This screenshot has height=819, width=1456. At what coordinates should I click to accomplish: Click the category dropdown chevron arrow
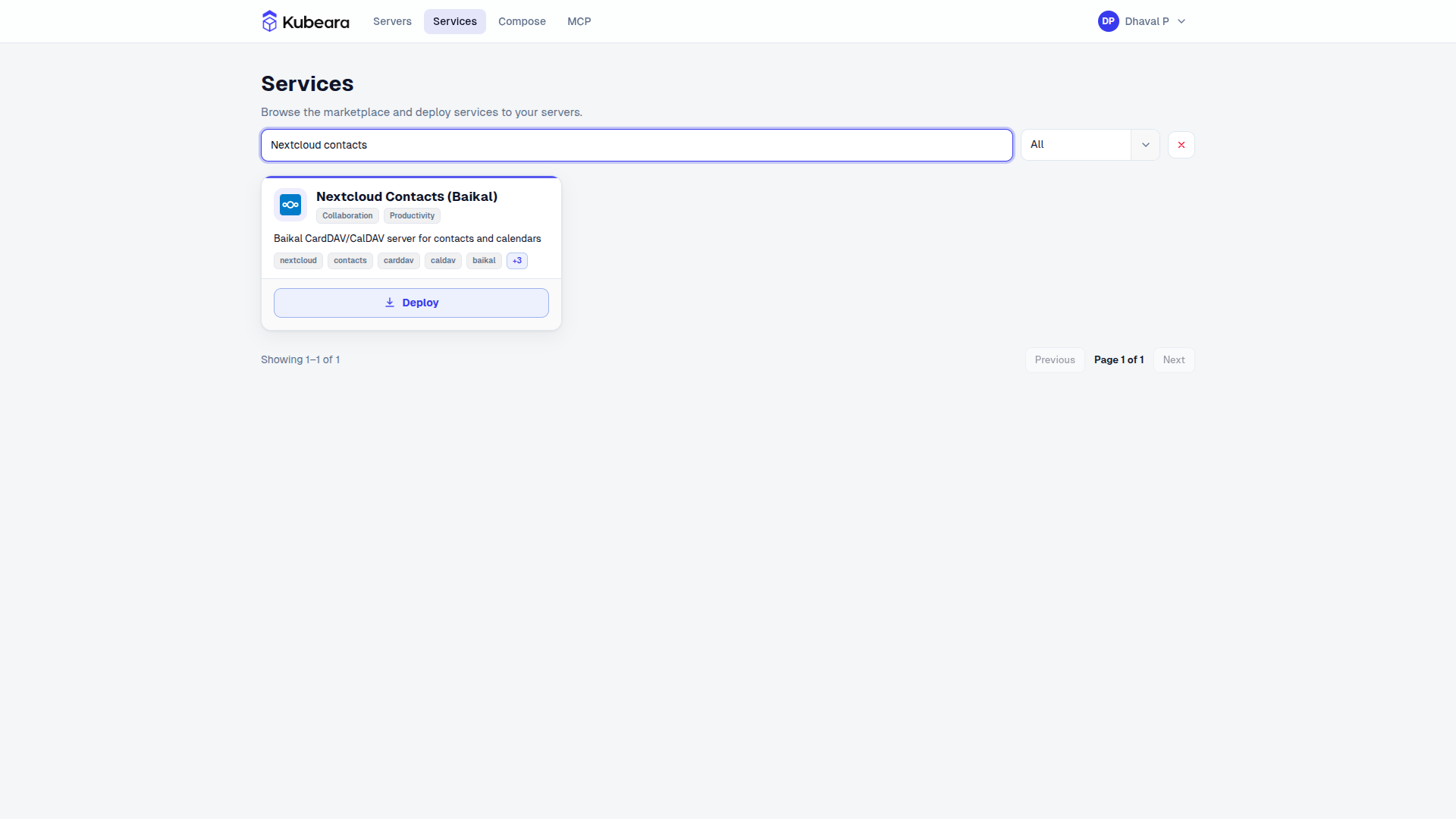1146,145
